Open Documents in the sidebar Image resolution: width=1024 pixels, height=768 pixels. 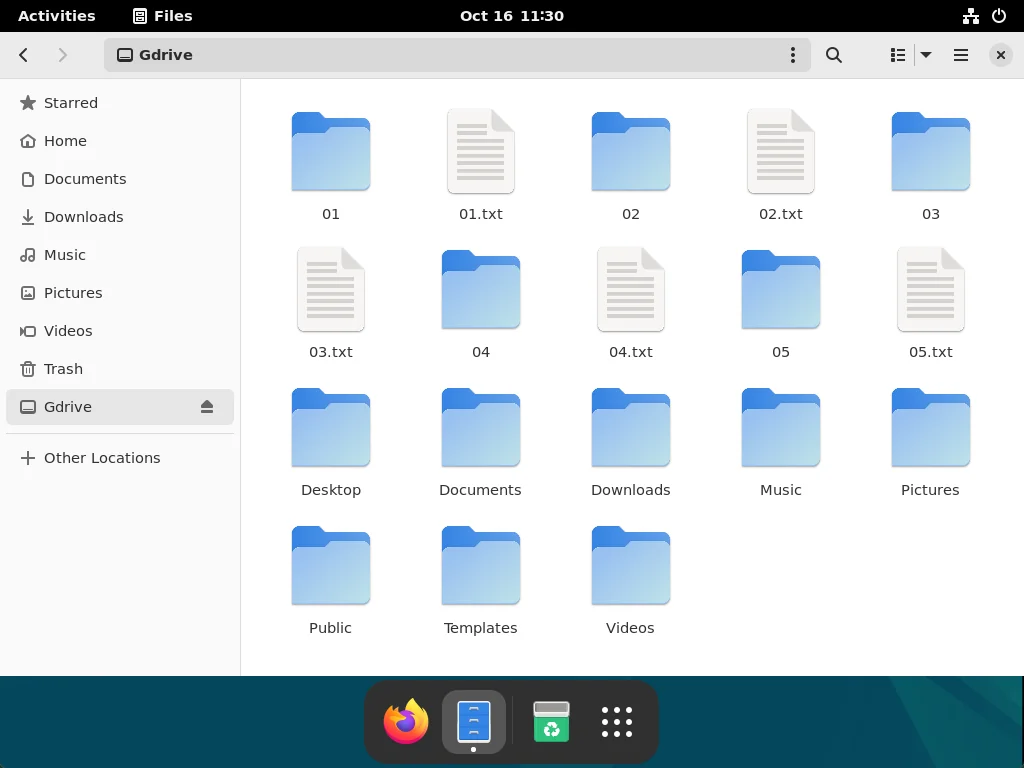point(120,179)
